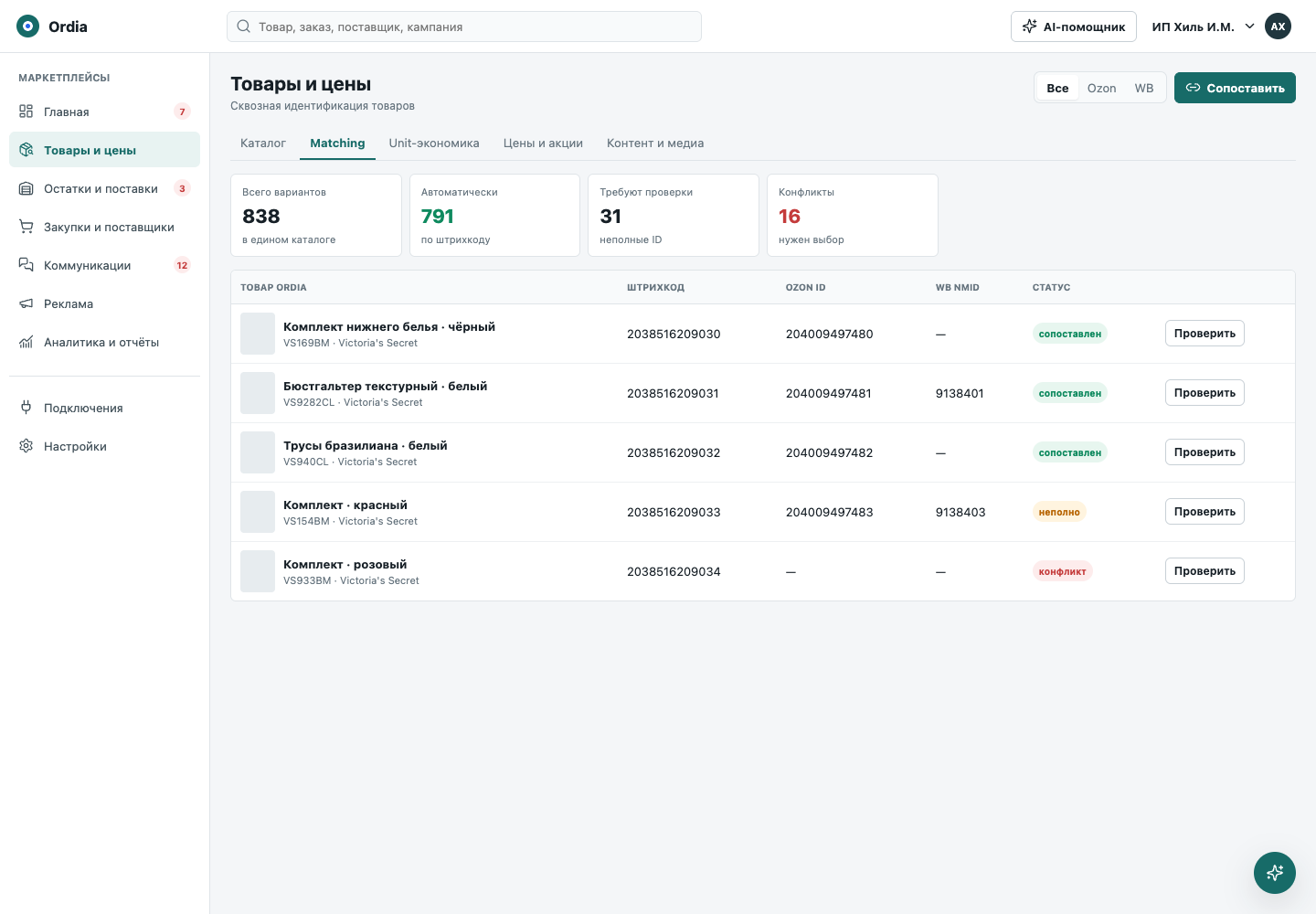The height and width of the screenshot is (914, 1316).
Task: Click the конфликт status badge
Action: tap(1062, 571)
